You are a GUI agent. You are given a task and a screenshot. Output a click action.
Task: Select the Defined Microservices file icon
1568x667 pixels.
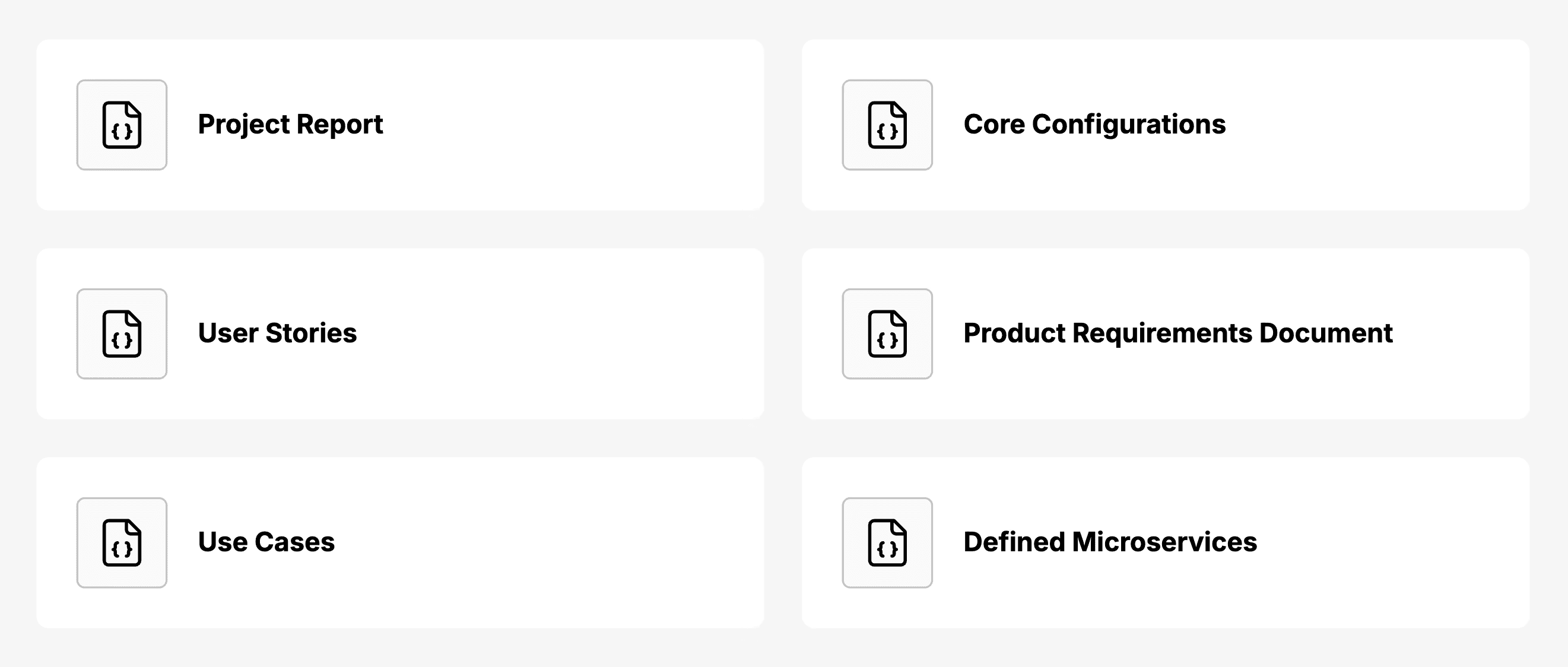pos(887,542)
